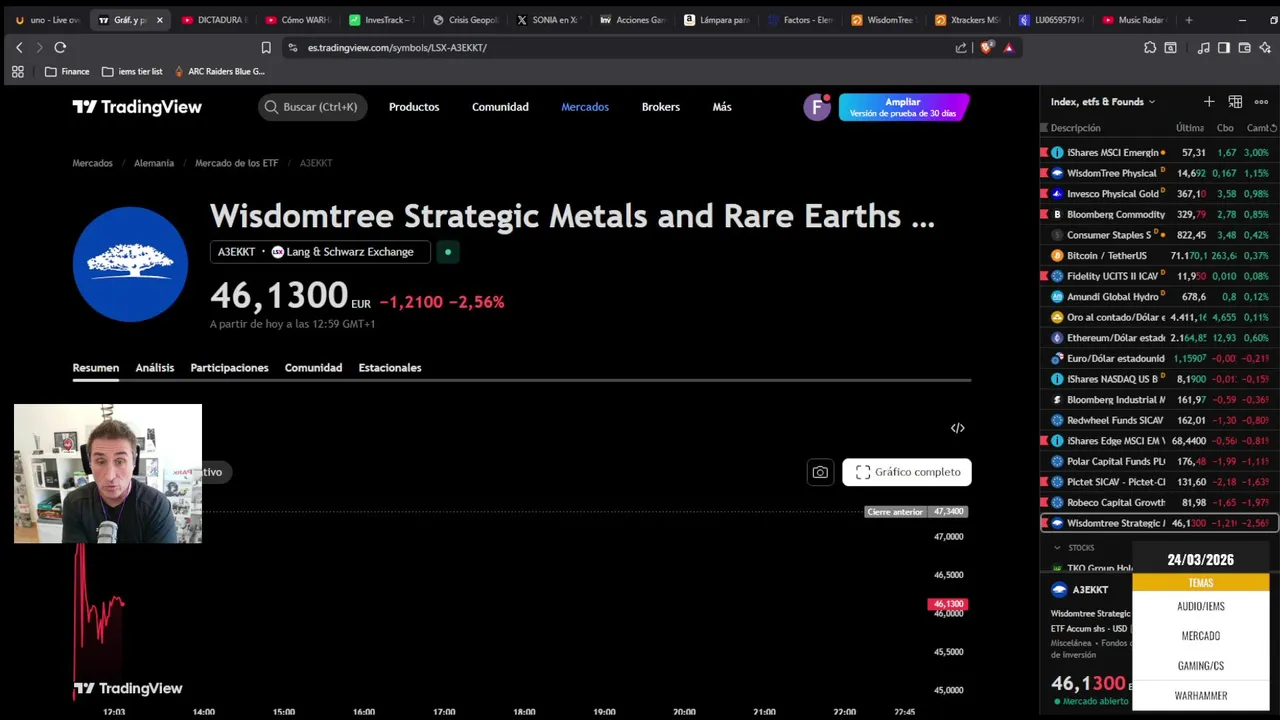Image resolution: width=1280 pixels, height=720 pixels.
Task: Select Bloomberg Commodity watchlist row
Action: (x=1160, y=214)
